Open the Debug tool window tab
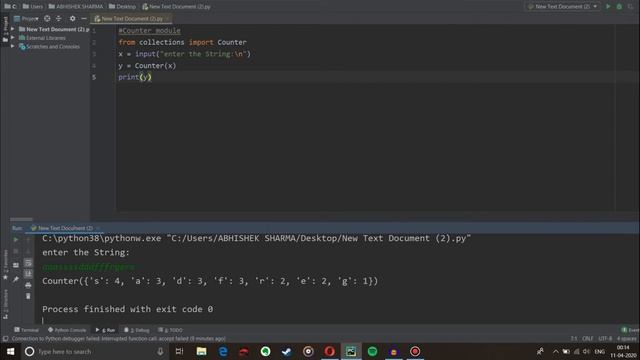 click(x=137, y=330)
